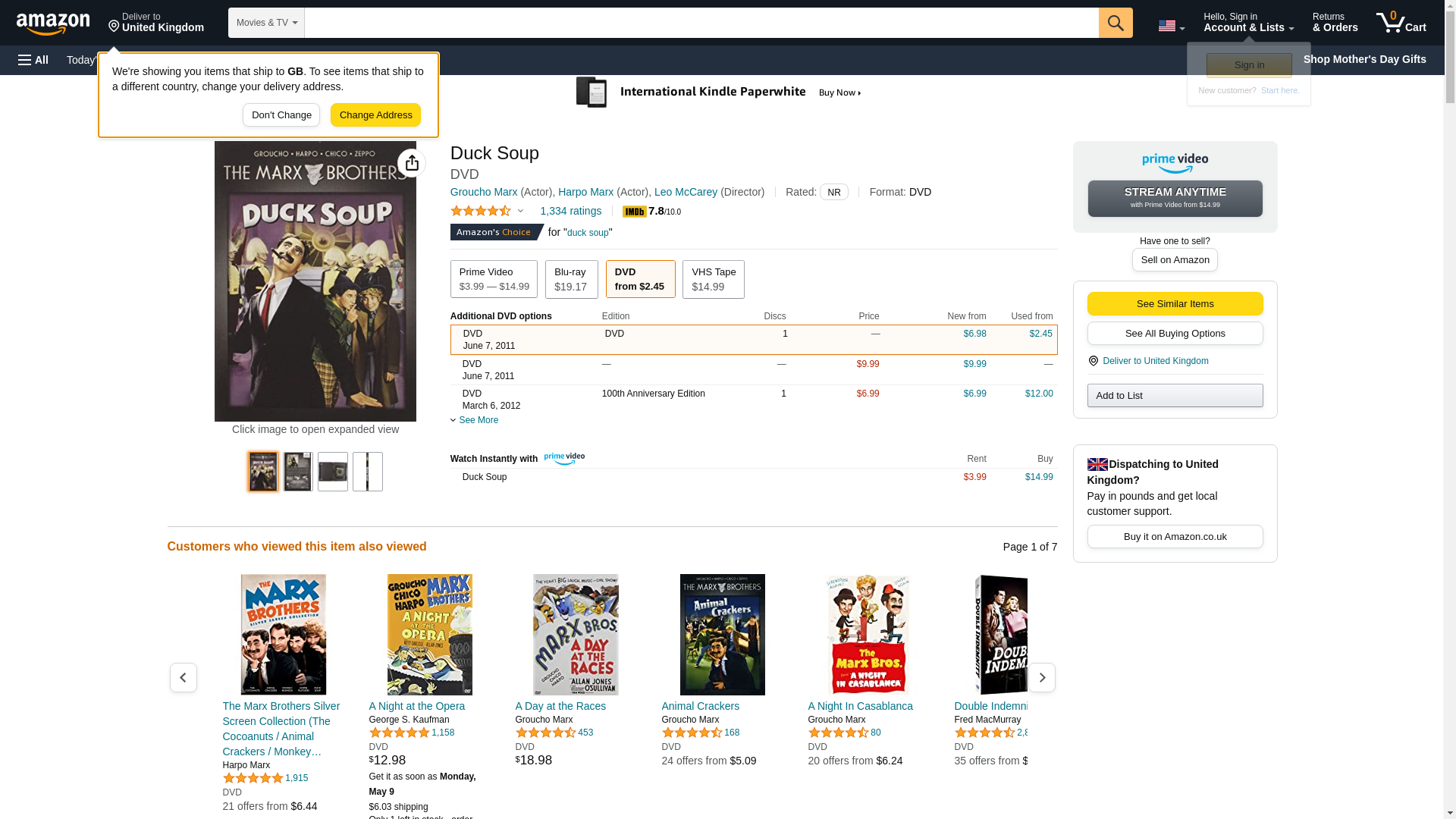Open Returns & Orders

click(x=1335, y=23)
